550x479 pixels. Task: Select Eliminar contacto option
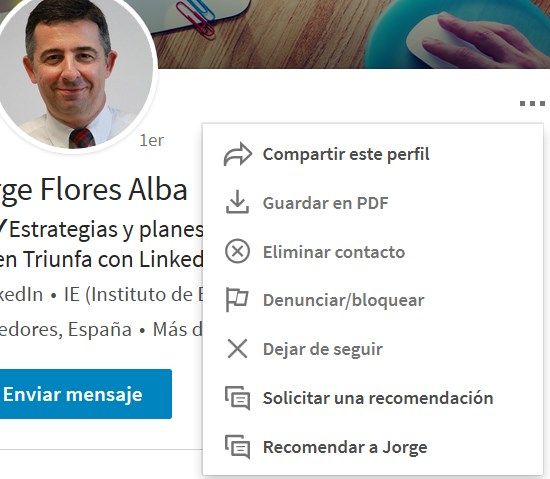[x=334, y=252]
